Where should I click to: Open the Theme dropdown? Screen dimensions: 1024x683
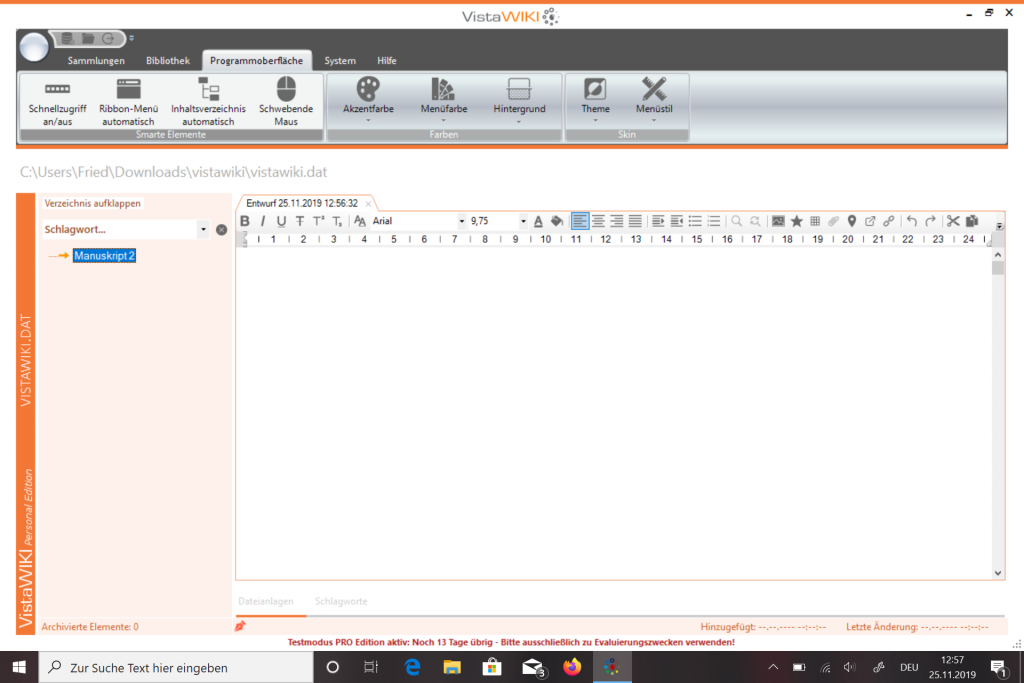[x=596, y=101]
